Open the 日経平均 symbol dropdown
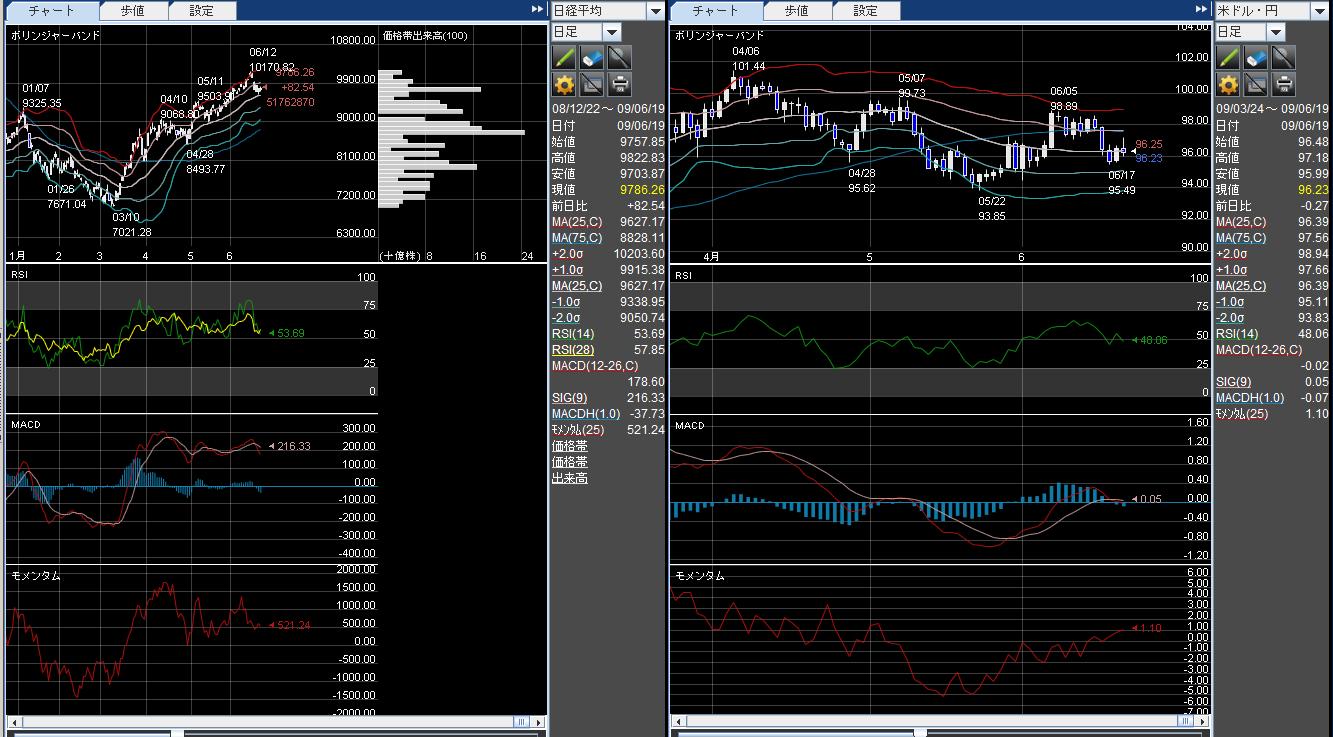 (655, 11)
